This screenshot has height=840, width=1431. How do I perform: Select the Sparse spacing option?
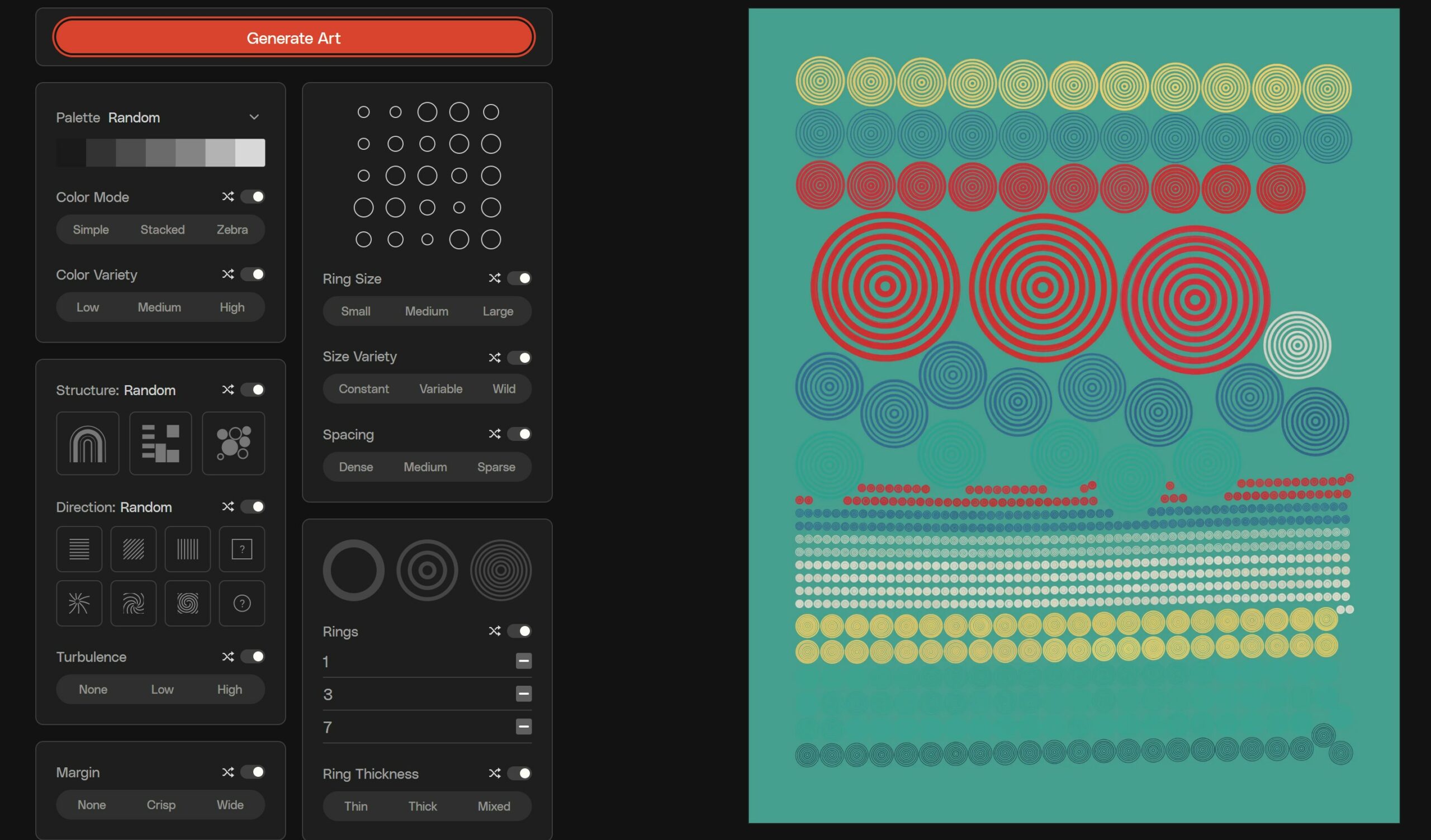(496, 467)
